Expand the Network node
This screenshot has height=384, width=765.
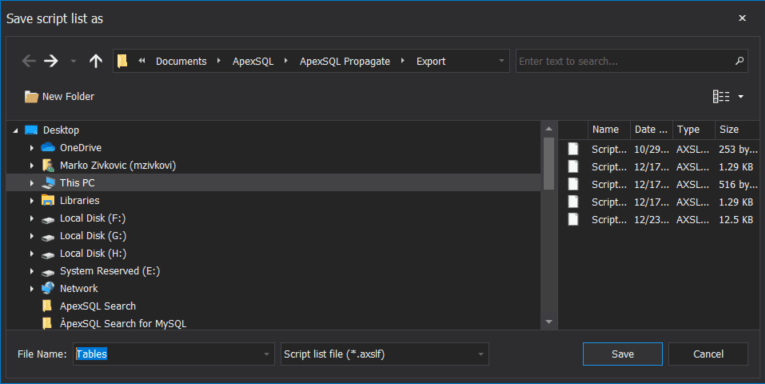tap(32, 288)
